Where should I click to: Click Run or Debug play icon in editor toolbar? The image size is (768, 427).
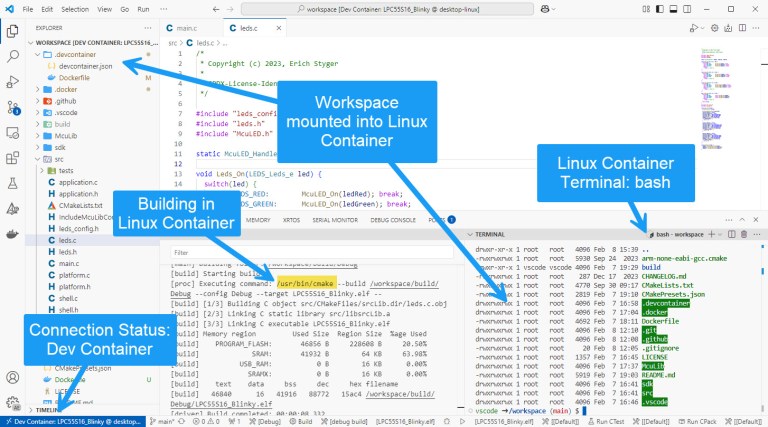[x=694, y=28]
